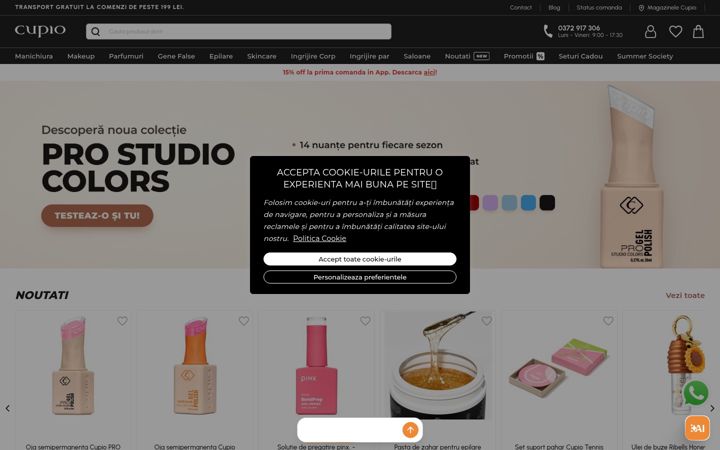Select the red color swatch
Screen dimensions: 720x450
click(x=474, y=202)
